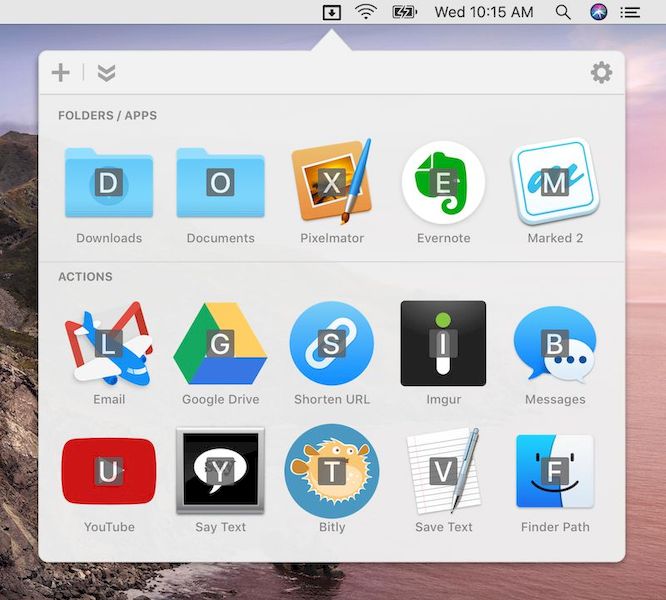Open the Downloads folder icon

pyautogui.click(x=109, y=183)
